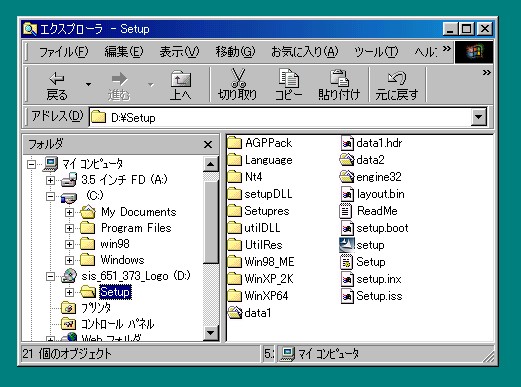
Task: Select the setup.boot file icon
Action: (x=347, y=228)
